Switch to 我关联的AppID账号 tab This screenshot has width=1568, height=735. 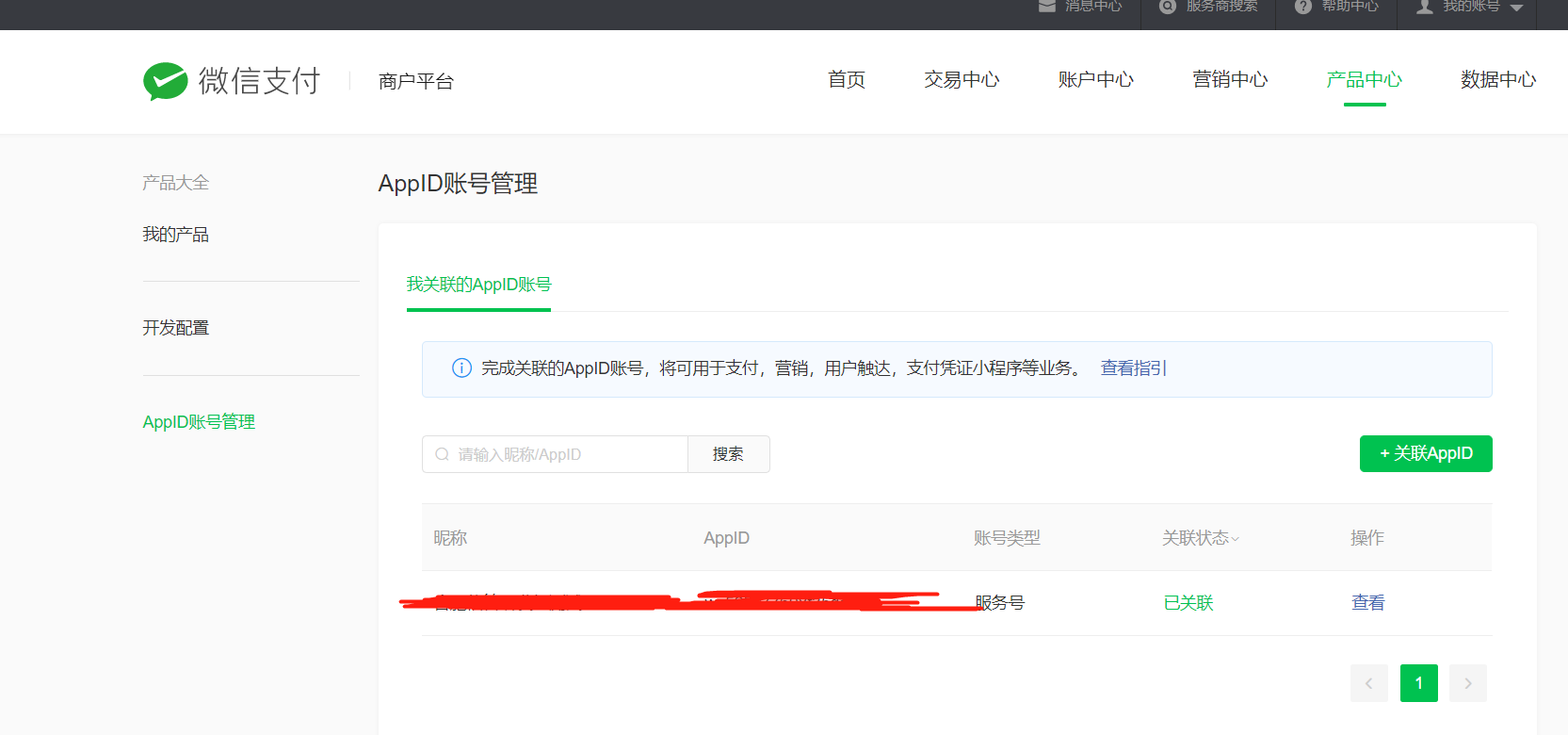pyautogui.click(x=478, y=285)
